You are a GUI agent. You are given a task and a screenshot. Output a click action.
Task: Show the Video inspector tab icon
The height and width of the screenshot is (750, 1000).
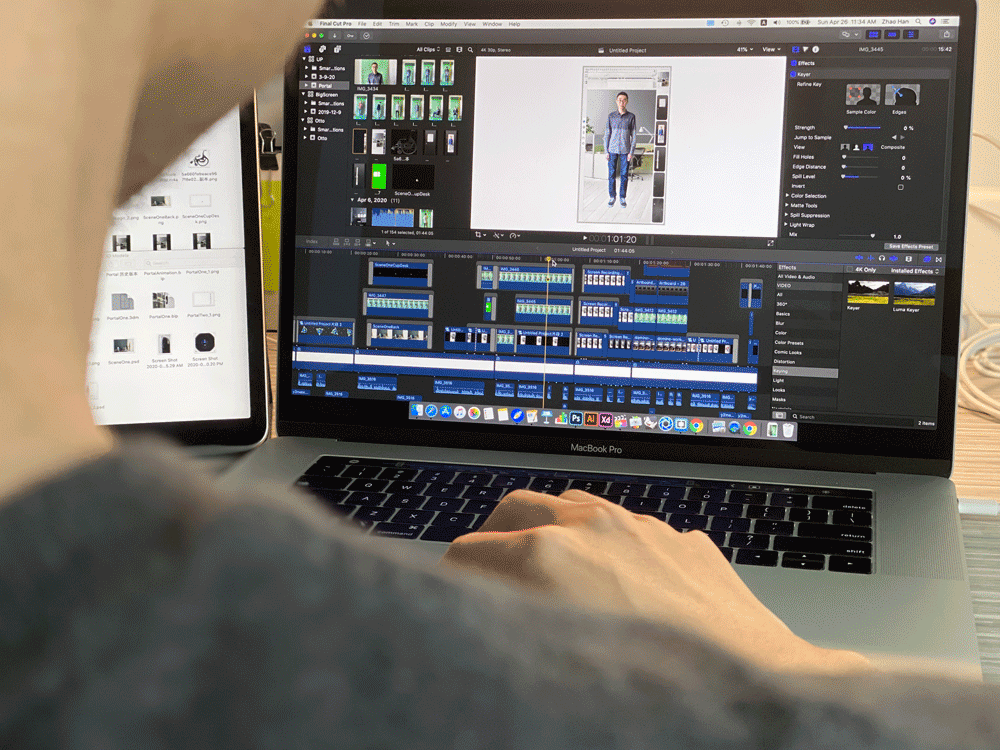coord(795,49)
